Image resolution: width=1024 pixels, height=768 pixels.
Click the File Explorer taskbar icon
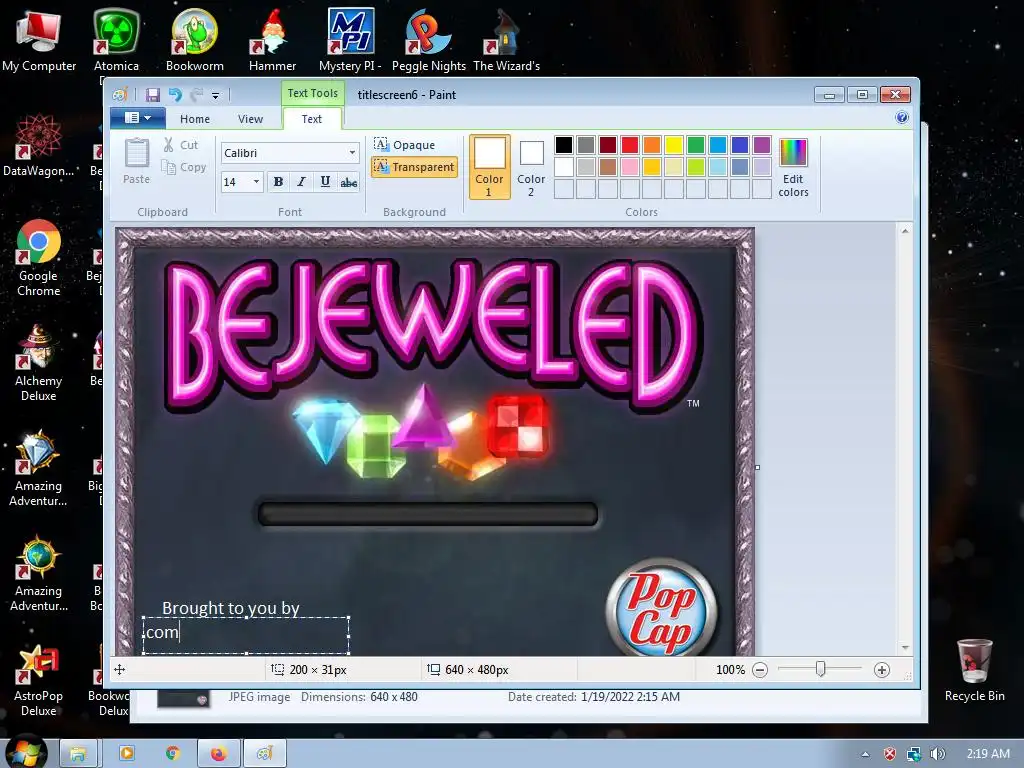[x=78, y=754]
